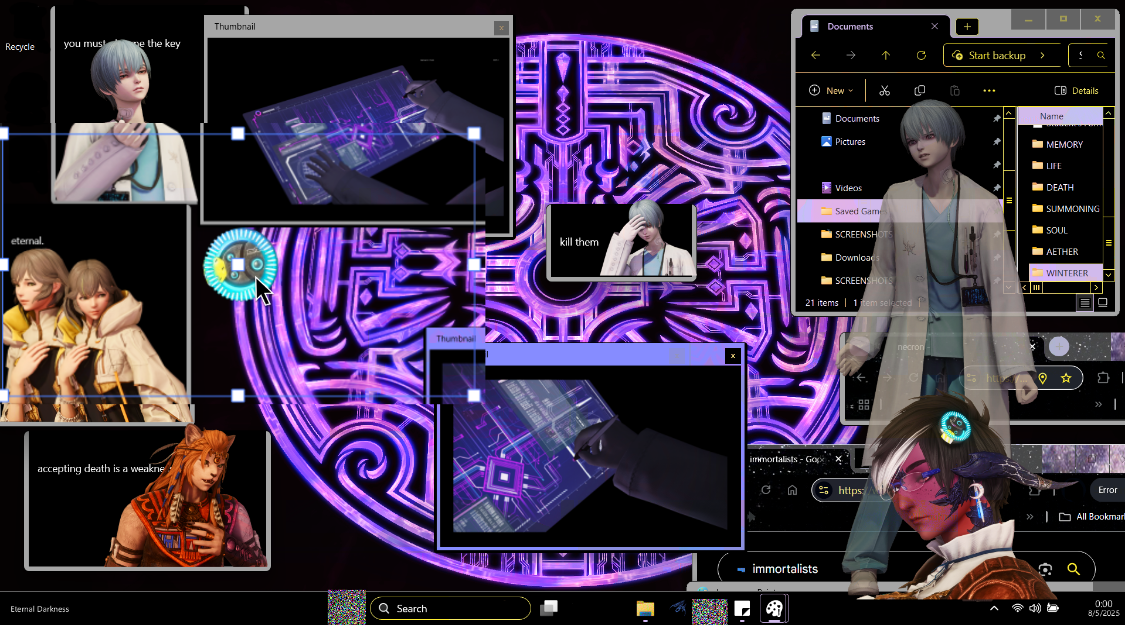The height and width of the screenshot is (625, 1125).
Task: Add new tab in necron browser
Action: tap(1059, 347)
